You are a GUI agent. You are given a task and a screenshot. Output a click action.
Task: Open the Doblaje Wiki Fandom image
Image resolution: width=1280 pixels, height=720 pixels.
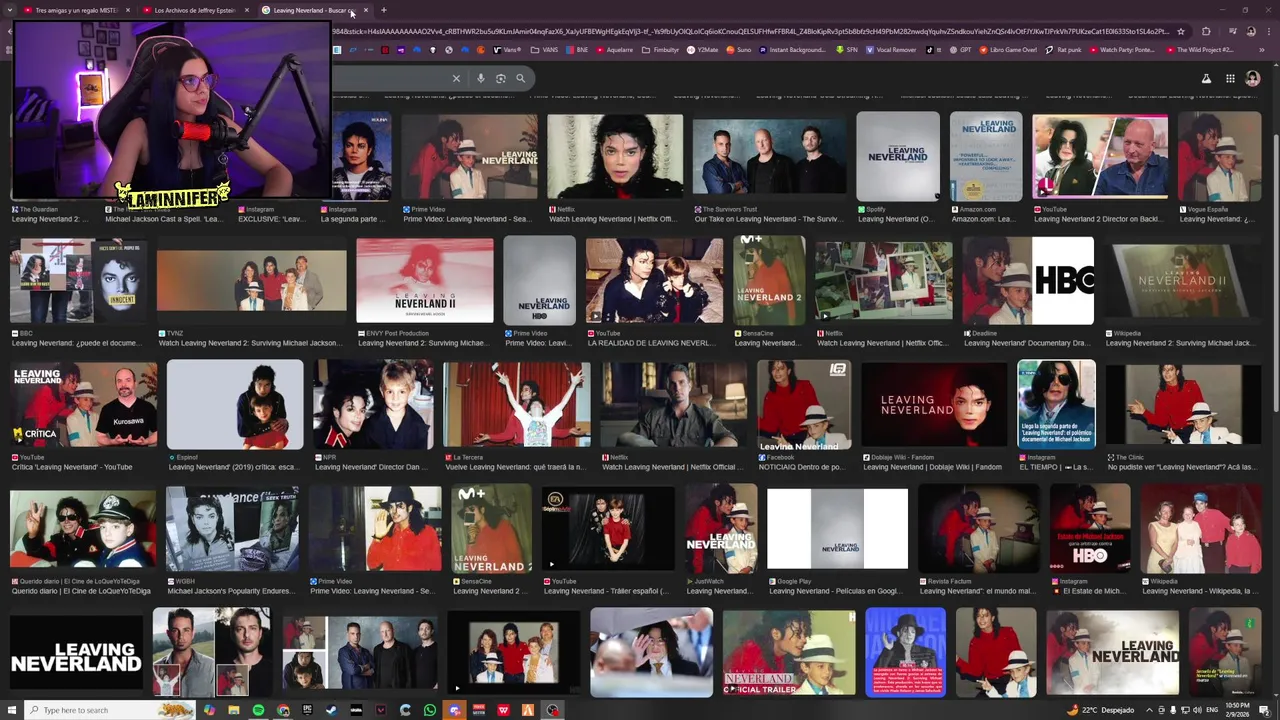point(934,405)
